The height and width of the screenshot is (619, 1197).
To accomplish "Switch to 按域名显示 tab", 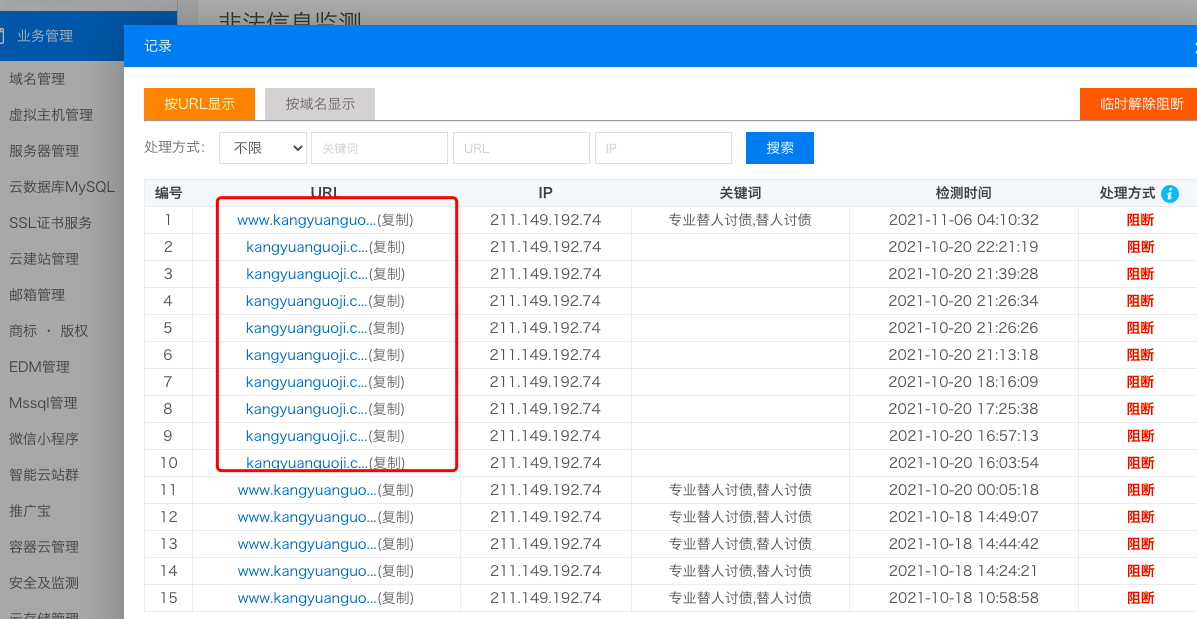I will (x=320, y=104).
